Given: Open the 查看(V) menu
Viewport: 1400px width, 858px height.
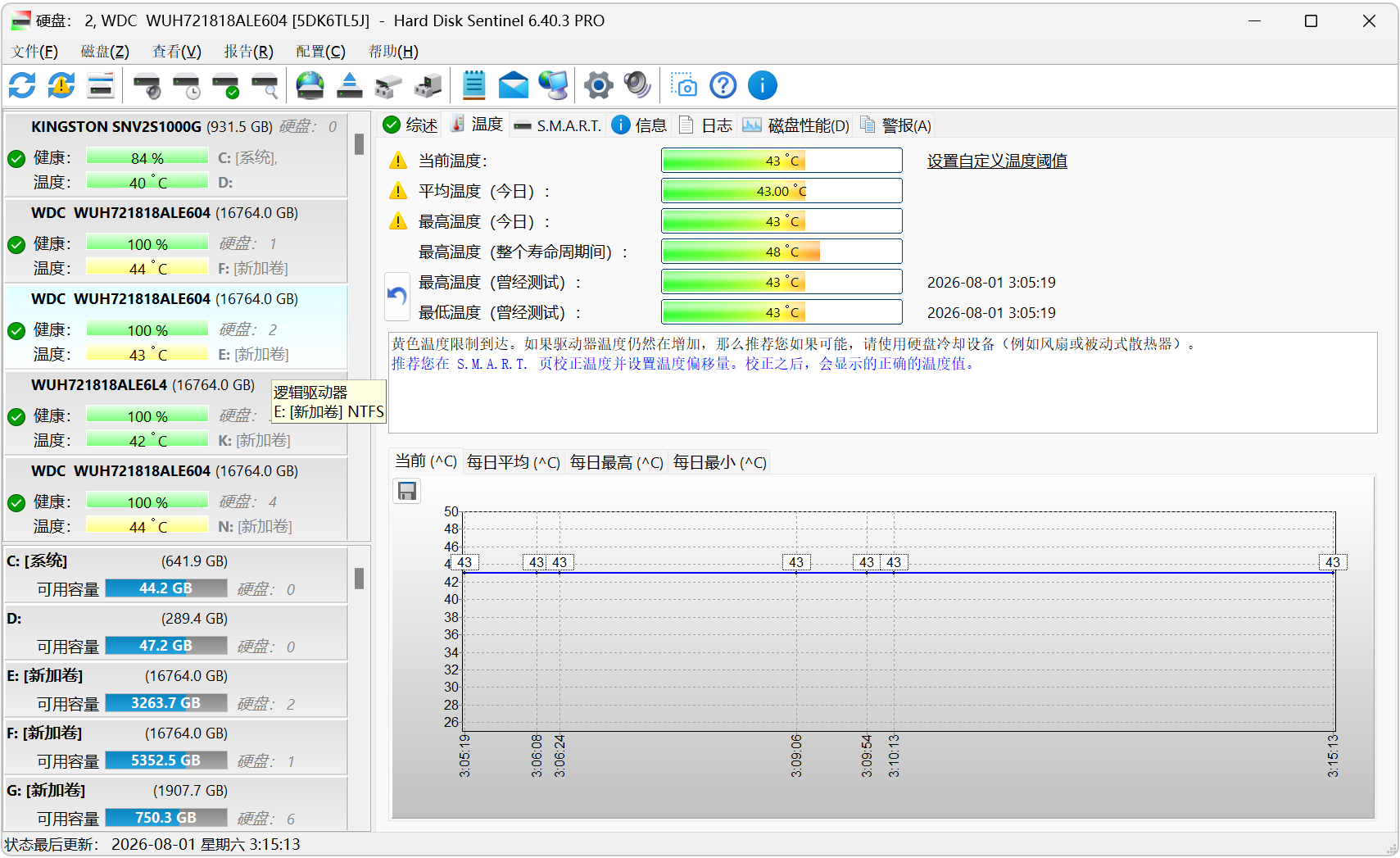Looking at the screenshot, I should coord(177,52).
